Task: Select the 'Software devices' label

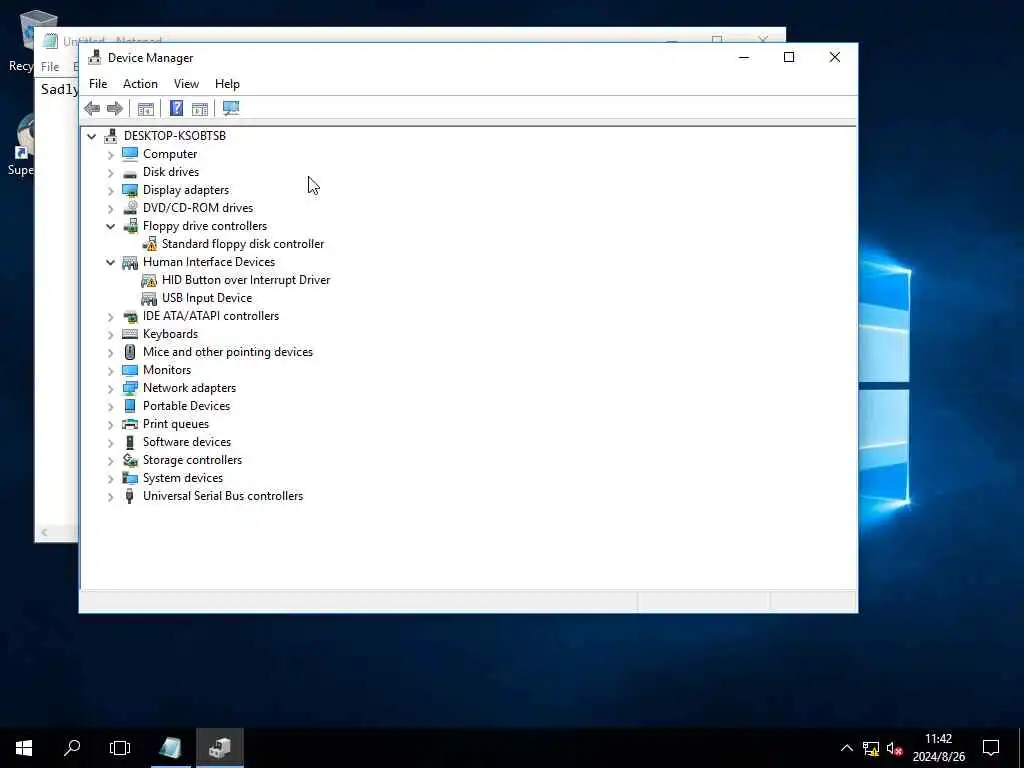Action: (x=187, y=442)
